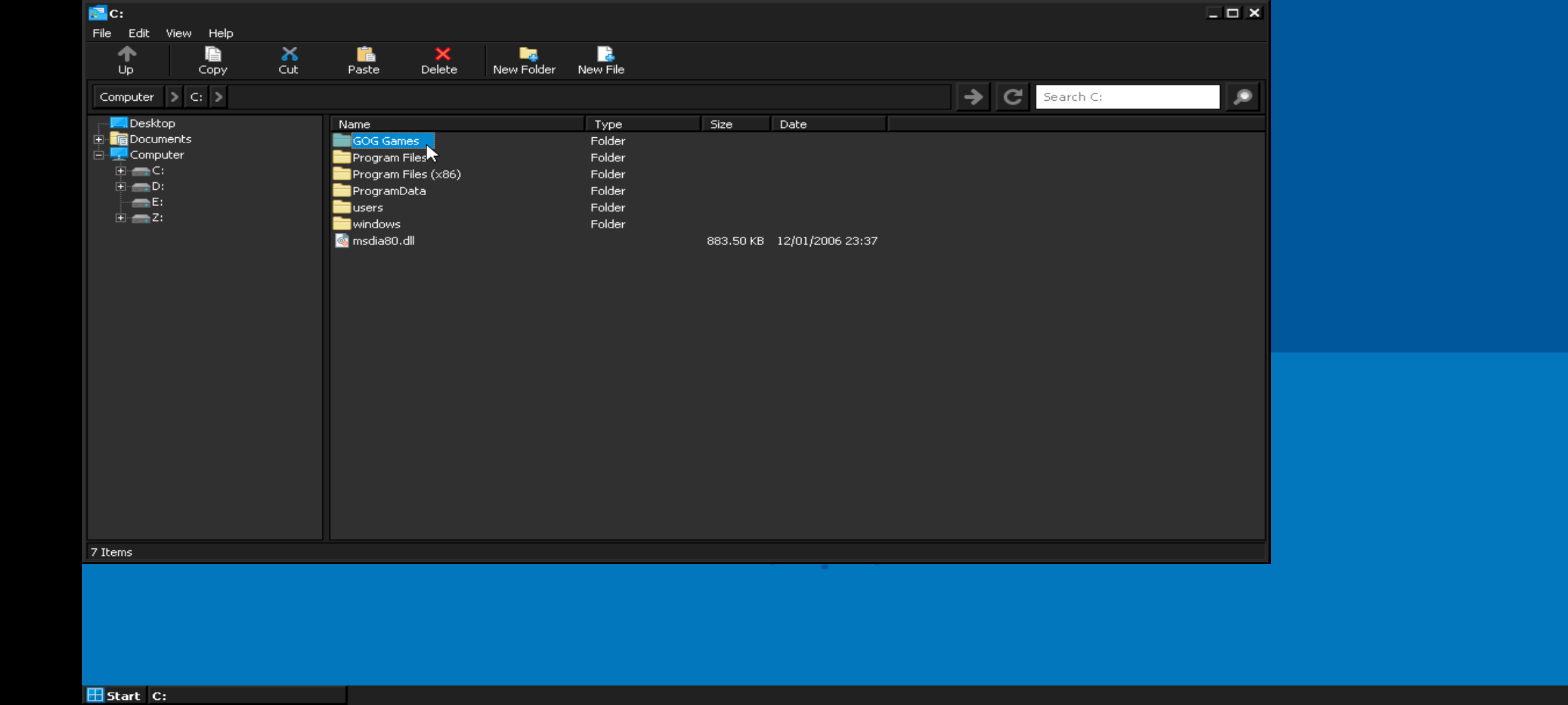Viewport: 1568px width, 705px height.
Task: Expand the Z: drive tree node
Action: pyautogui.click(x=120, y=218)
